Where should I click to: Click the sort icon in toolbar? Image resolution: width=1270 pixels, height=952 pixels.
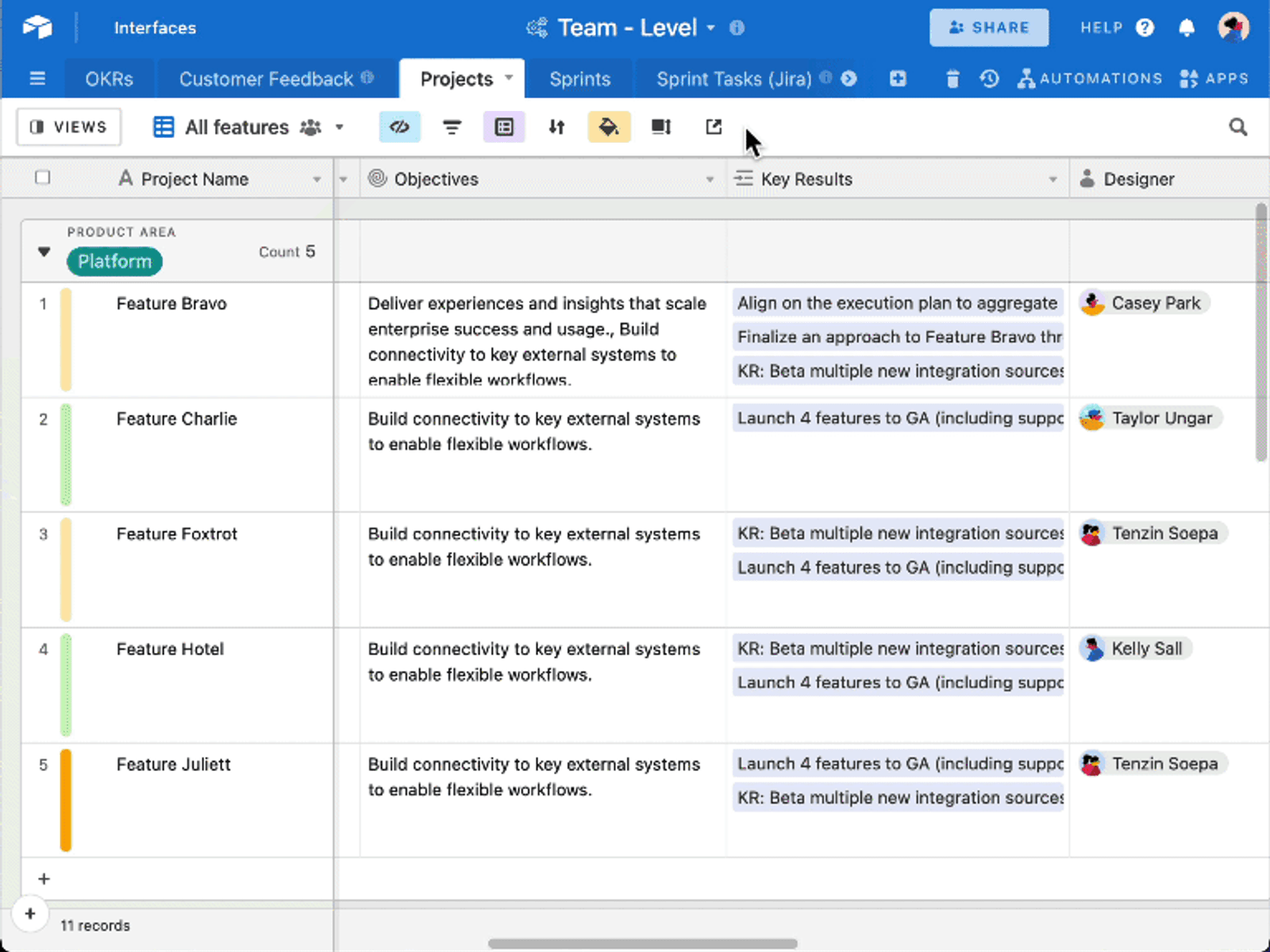(x=556, y=127)
